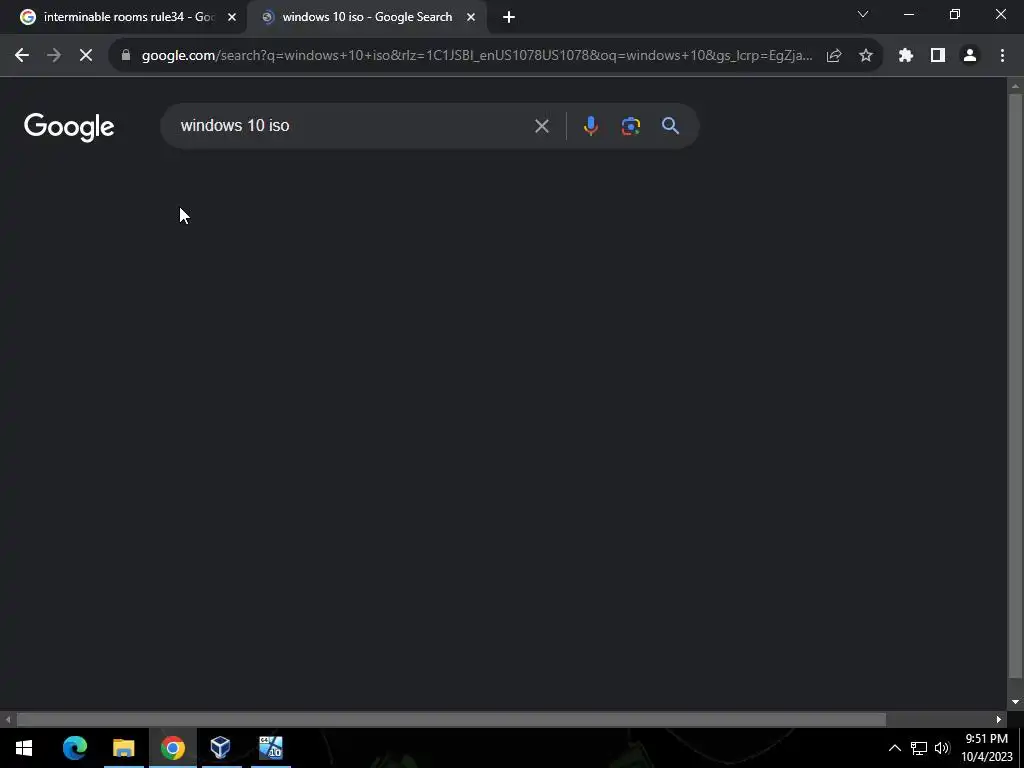Viewport: 1024px width, 768px height.
Task: Click the scroll-down arrow
Action: pyautogui.click(x=1015, y=702)
